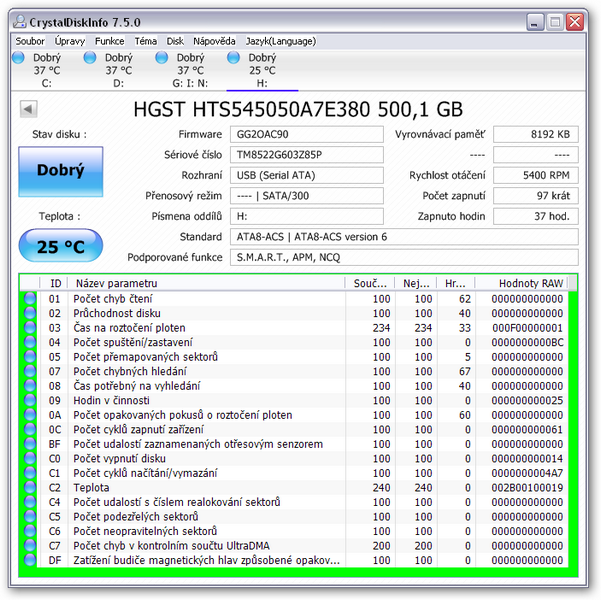Click the 25 °C temperature button
This screenshot has height=600, width=601.
pos(61,246)
